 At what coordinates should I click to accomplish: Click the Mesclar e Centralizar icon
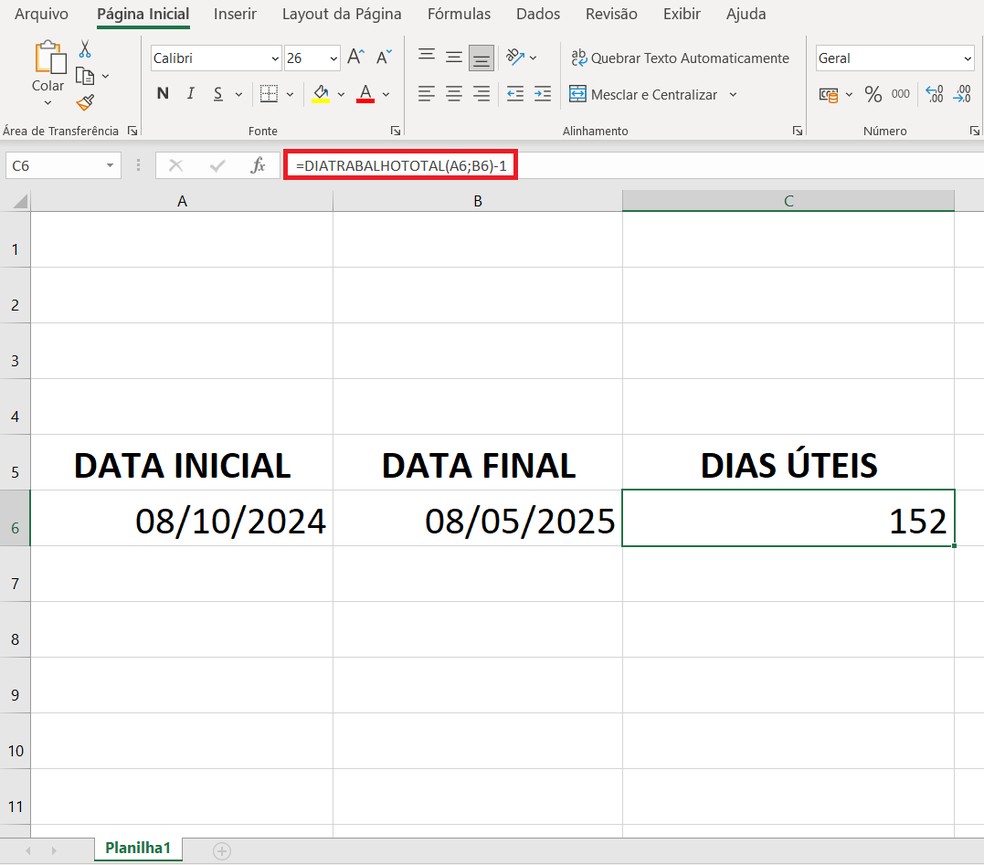point(578,94)
